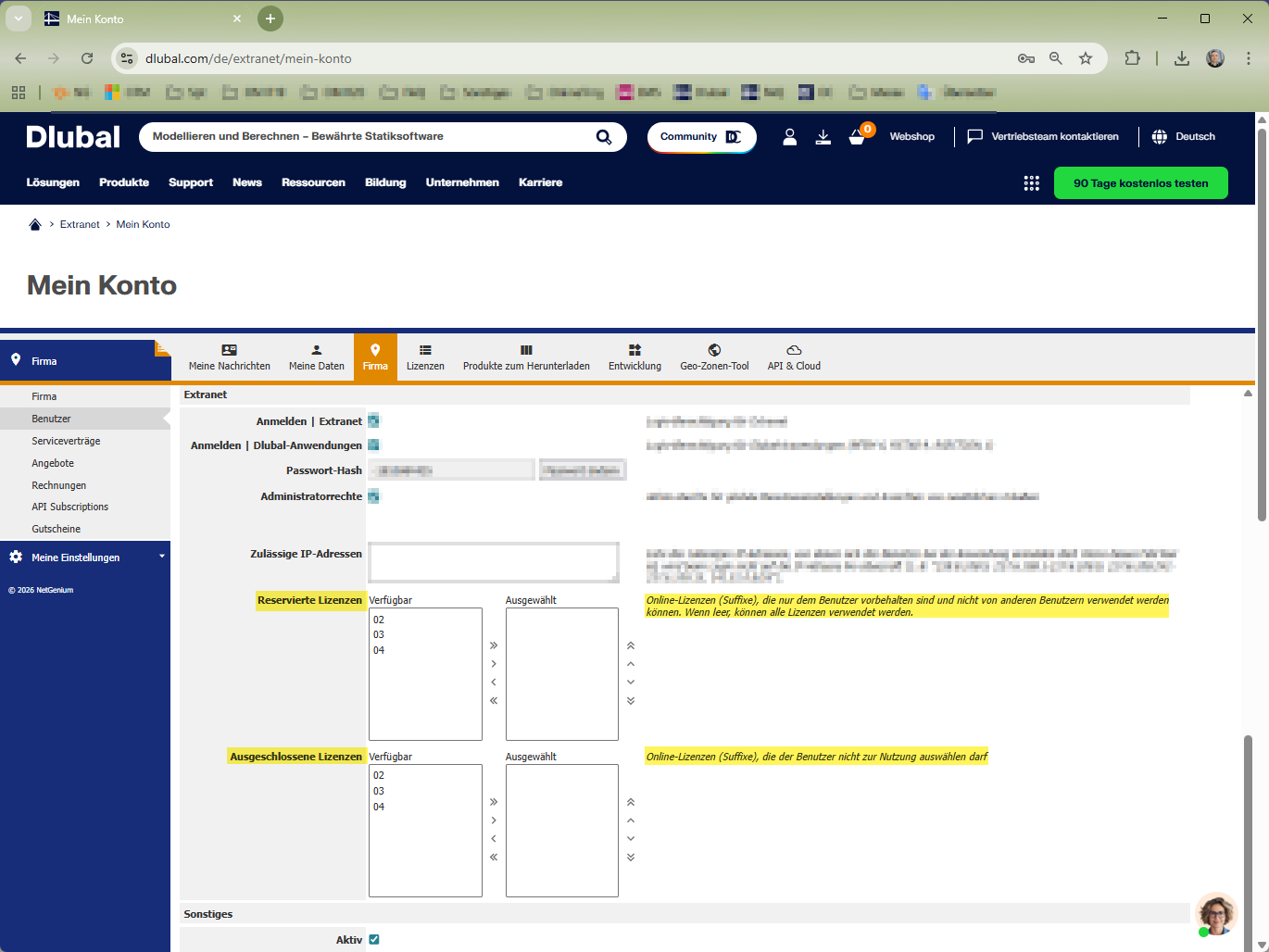Click 90 Tage kostenlos testen button

coord(1141,183)
